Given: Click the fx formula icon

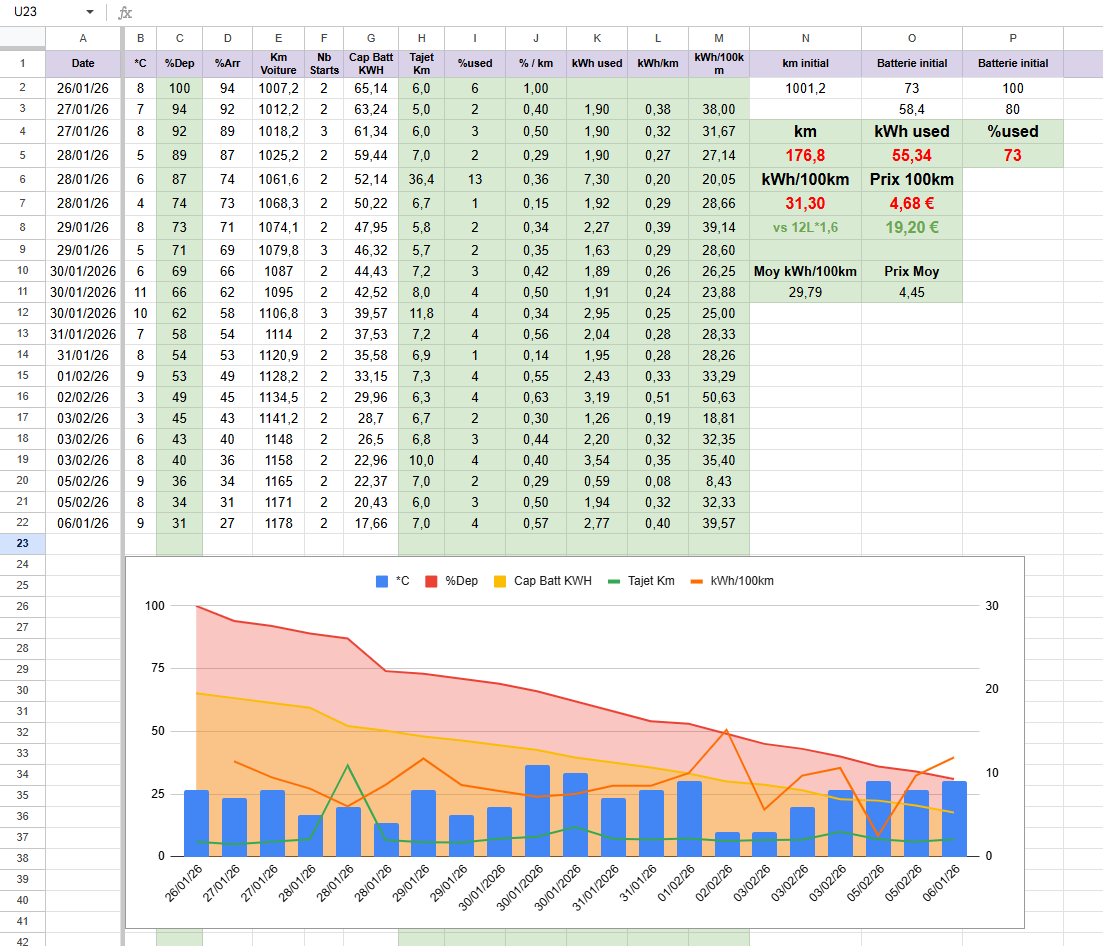Looking at the screenshot, I should 125,12.
